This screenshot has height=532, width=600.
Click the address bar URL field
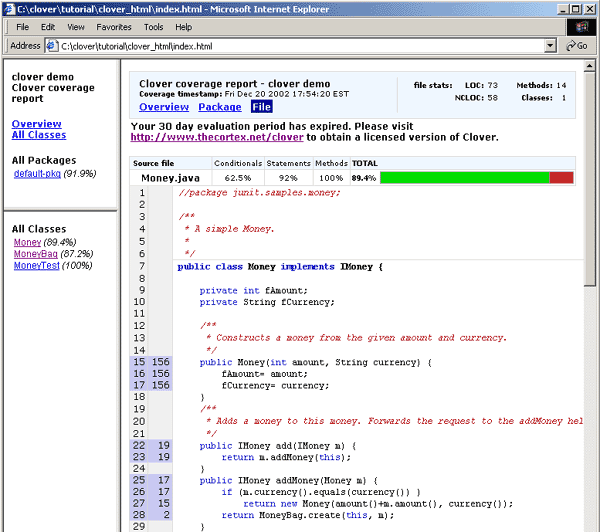(x=300, y=46)
